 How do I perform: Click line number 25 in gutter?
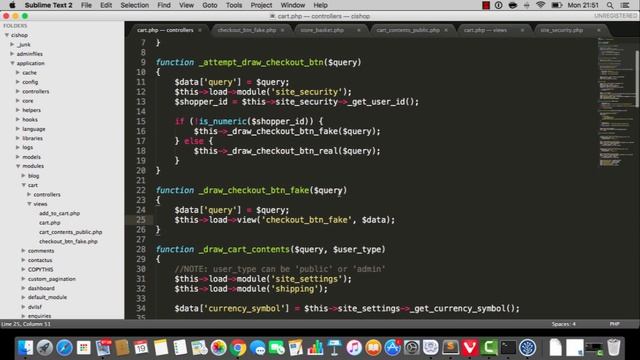(141, 220)
